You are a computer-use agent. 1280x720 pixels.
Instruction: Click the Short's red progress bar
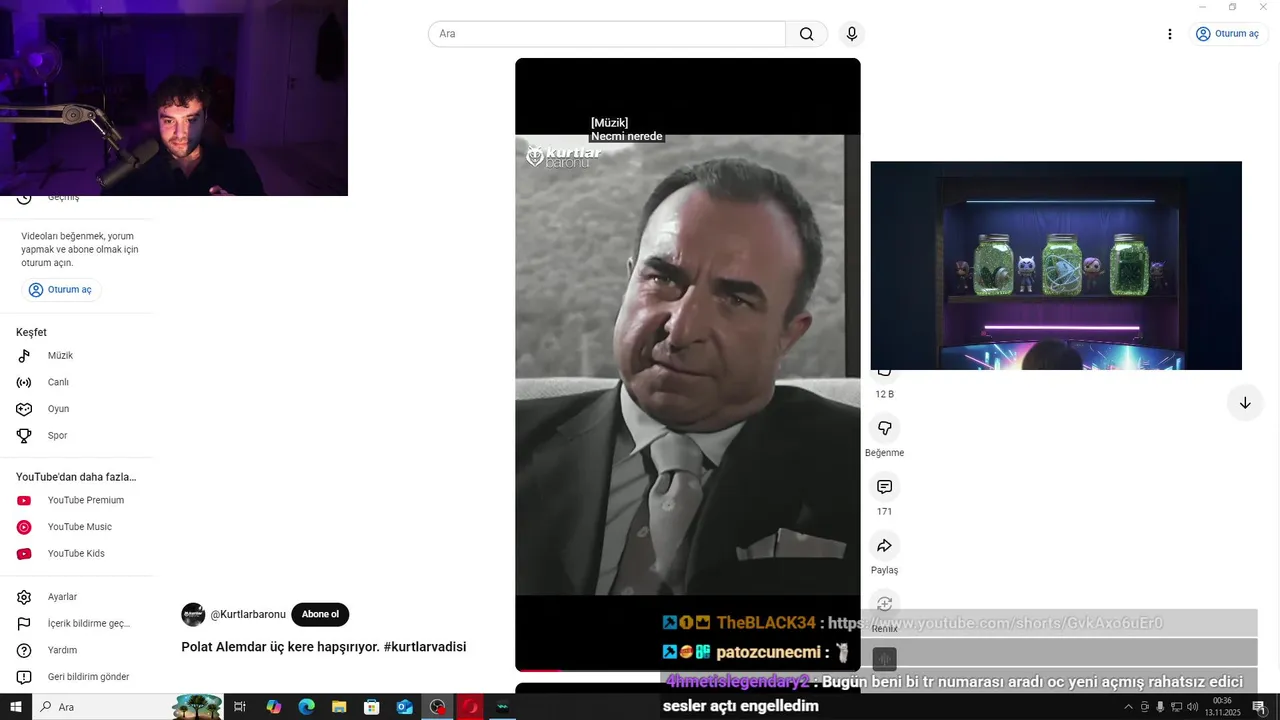coord(538,670)
